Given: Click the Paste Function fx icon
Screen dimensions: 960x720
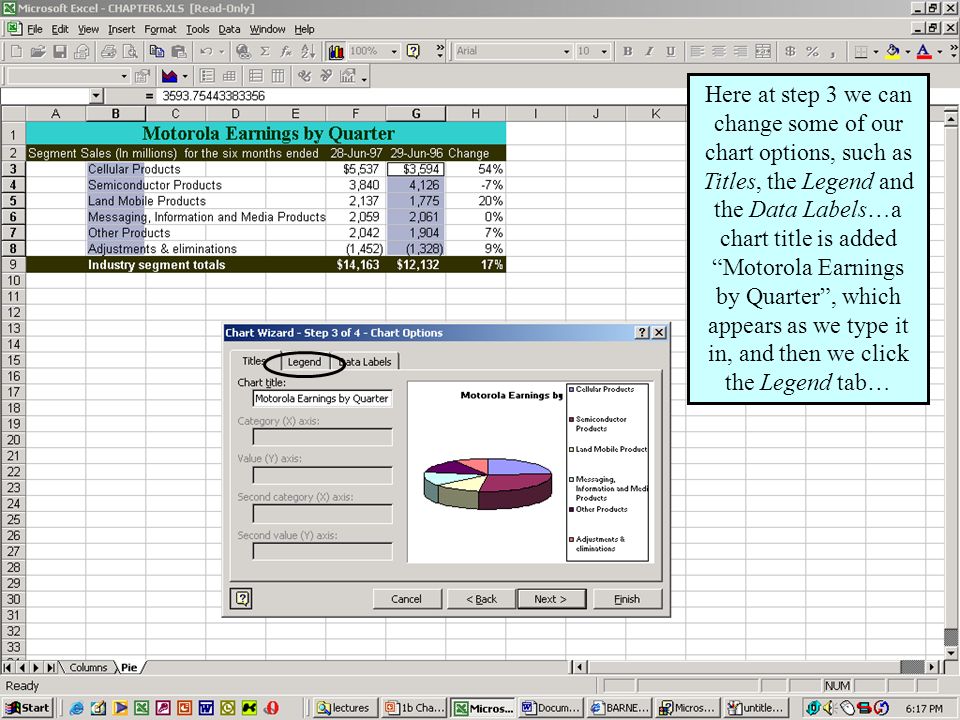Looking at the screenshot, I should tap(286, 51).
